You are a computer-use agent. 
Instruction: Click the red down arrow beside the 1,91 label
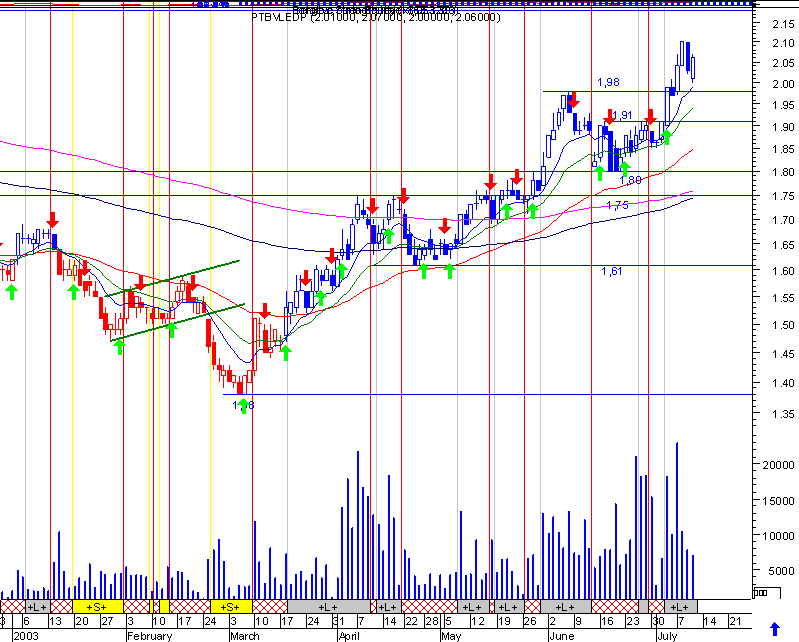coord(609,117)
